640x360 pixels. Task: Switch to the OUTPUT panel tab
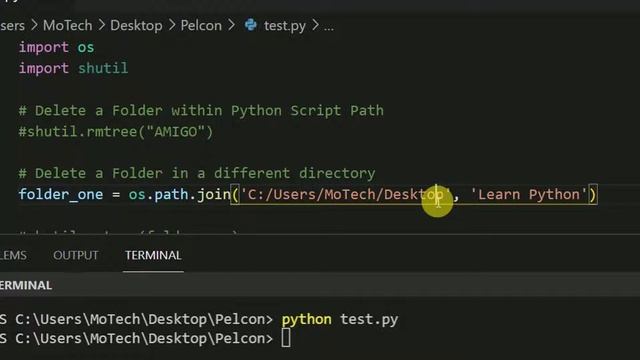click(76, 256)
